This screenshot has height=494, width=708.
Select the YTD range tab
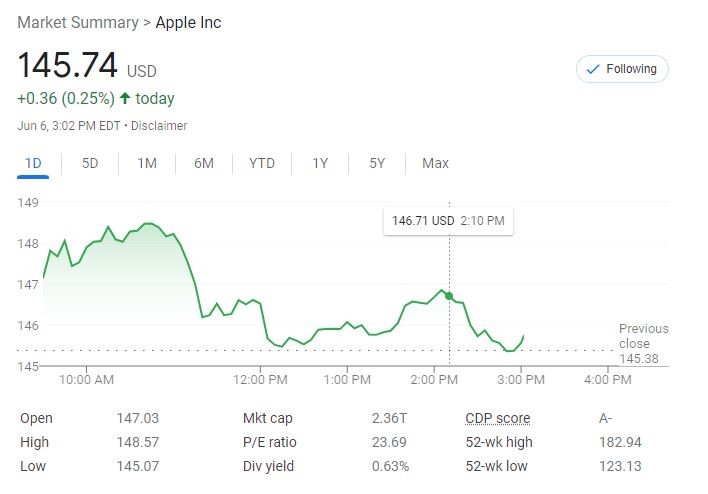pos(262,163)
